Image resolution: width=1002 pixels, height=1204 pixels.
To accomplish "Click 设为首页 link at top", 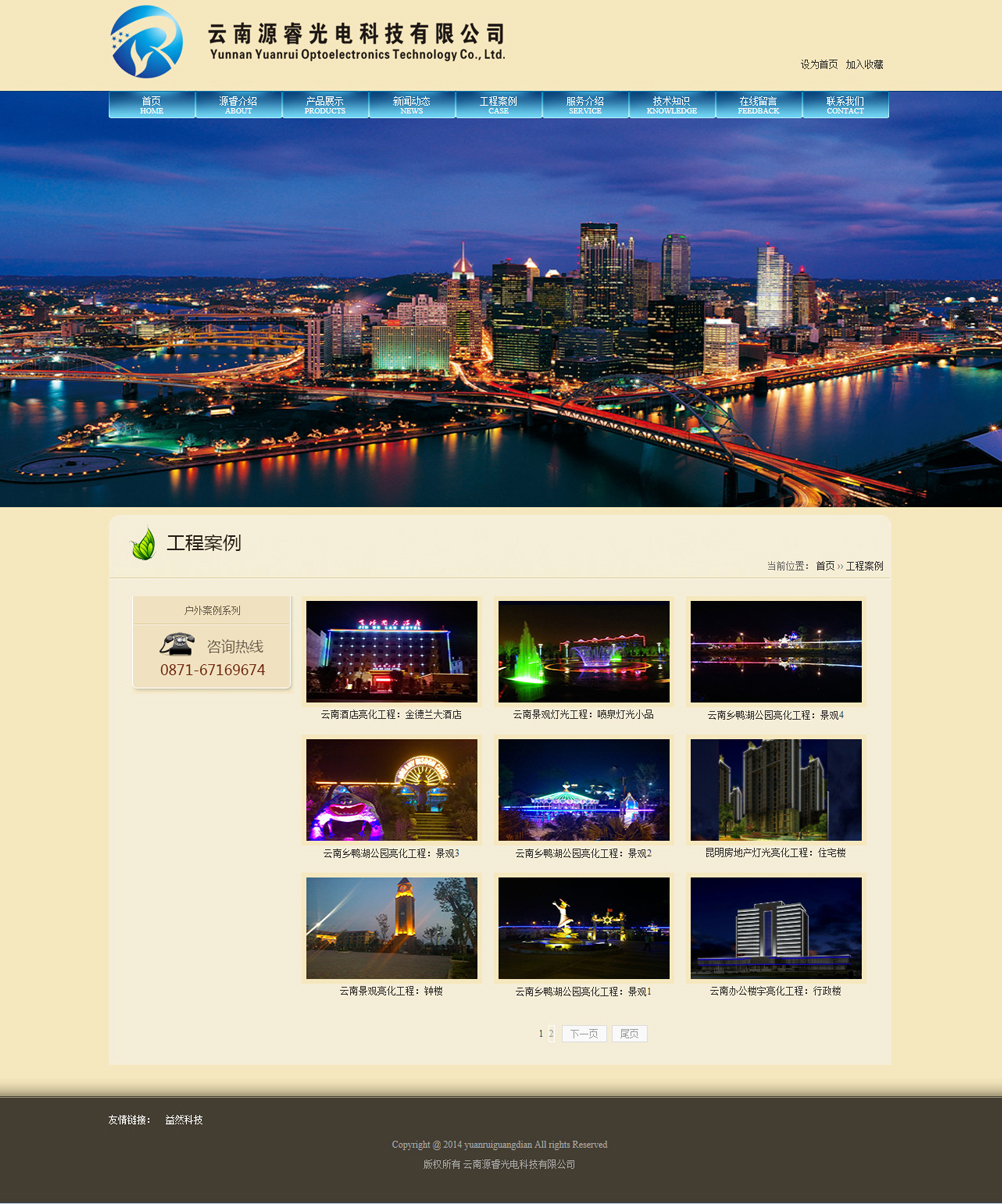I will (819, 65).
